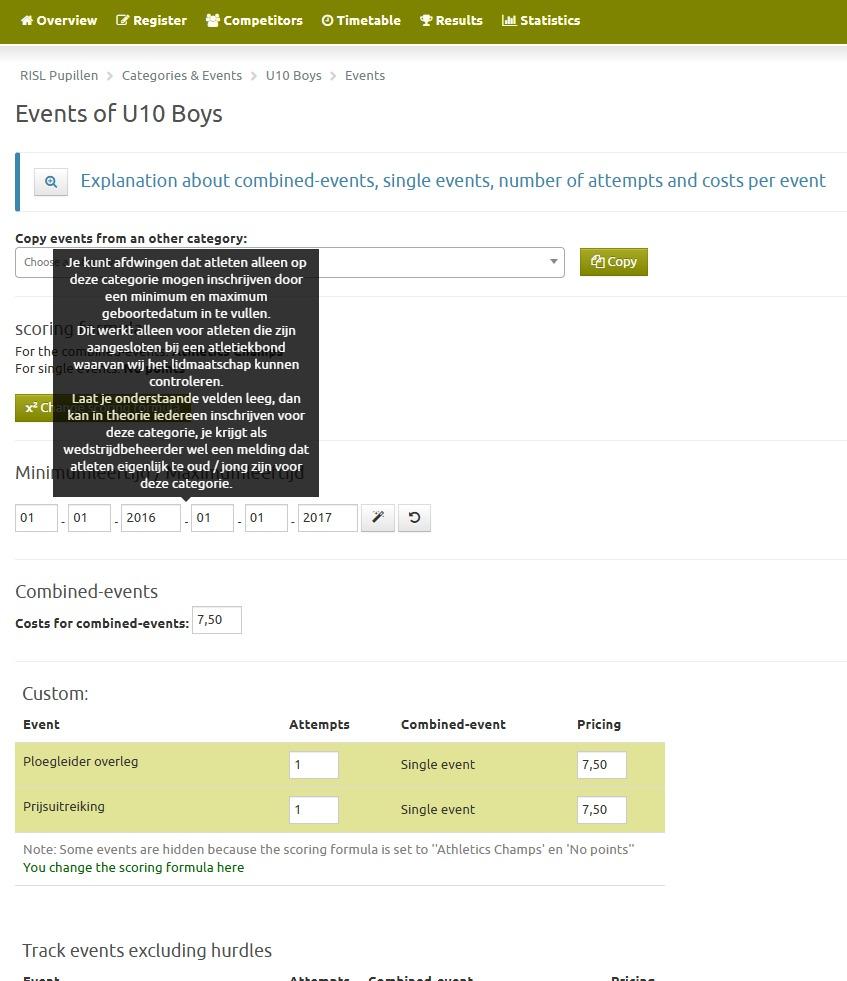847x981 pixels.
Task: Expand the copy-from-category dropdown
Action: click(x=553, y=262)
